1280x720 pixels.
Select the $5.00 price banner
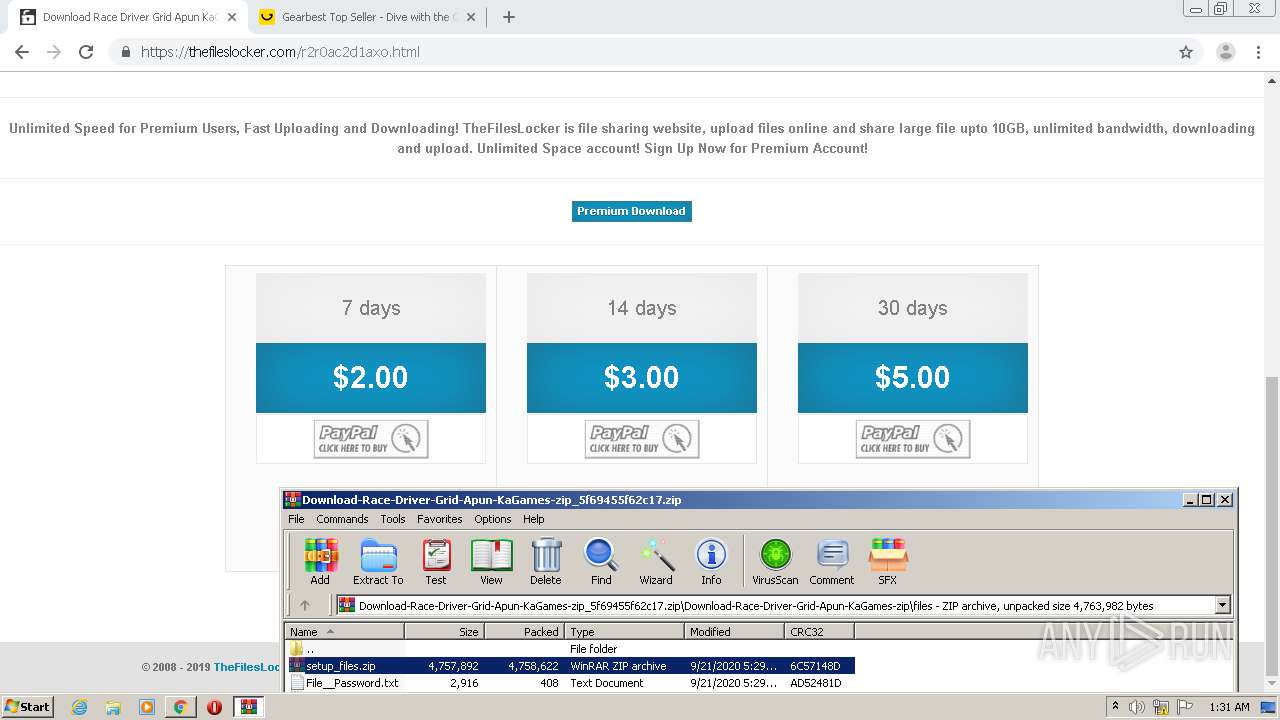(913, 378)
